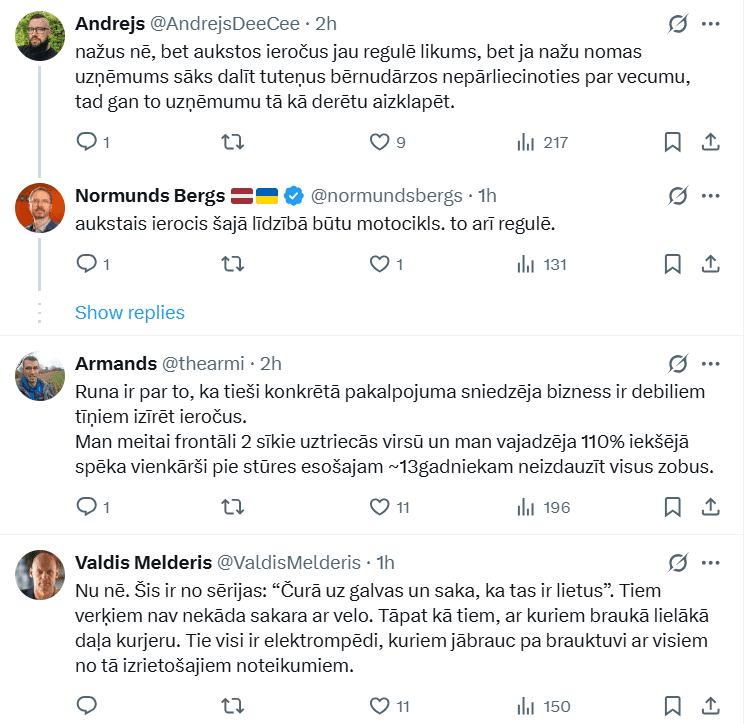748x724 pixels.
Task: Open the @nomundsbergs profile handle
Action: point(387,195)
